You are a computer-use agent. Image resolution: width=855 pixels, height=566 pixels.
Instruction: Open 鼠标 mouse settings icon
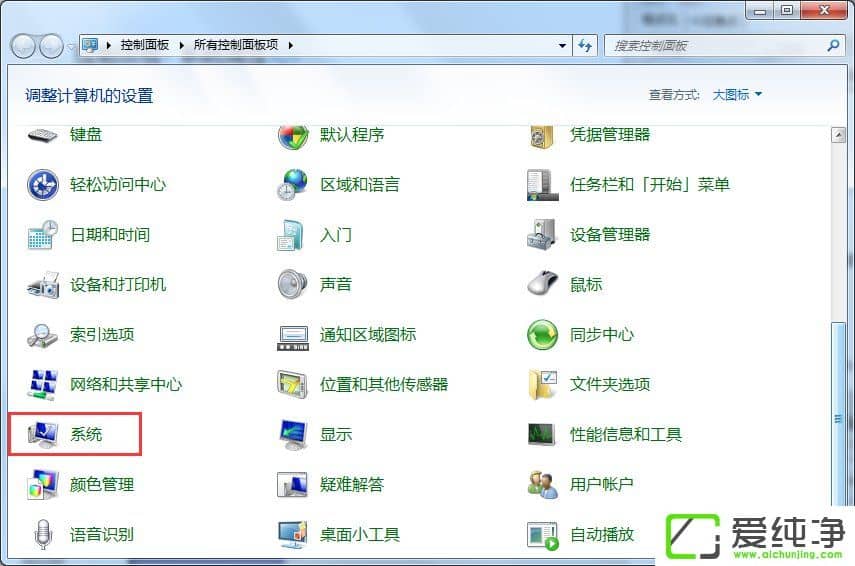point(542,285)
